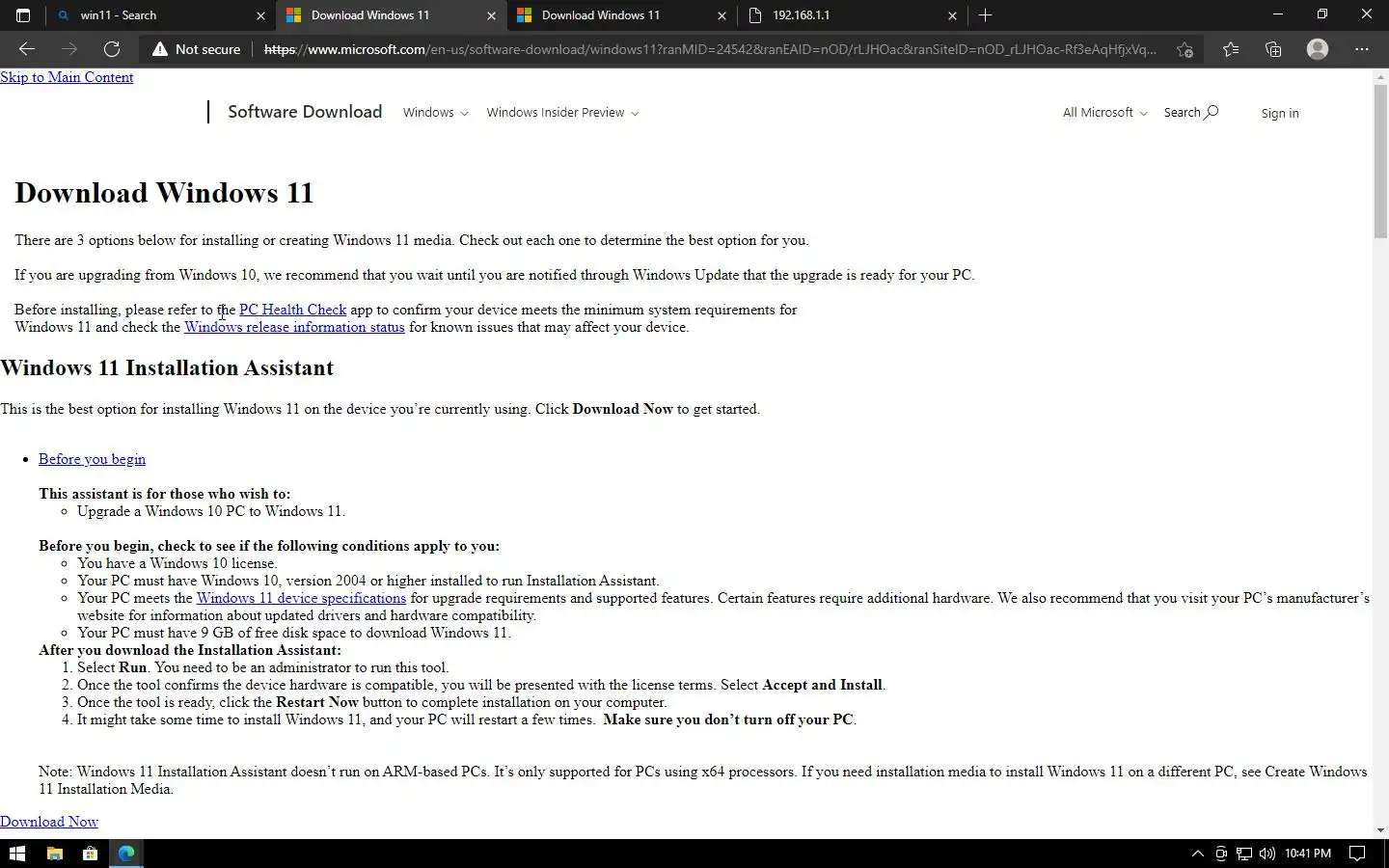Open File Explorer from taskbar
Viewport: 1389px width, 868px height.
point(54,854)
